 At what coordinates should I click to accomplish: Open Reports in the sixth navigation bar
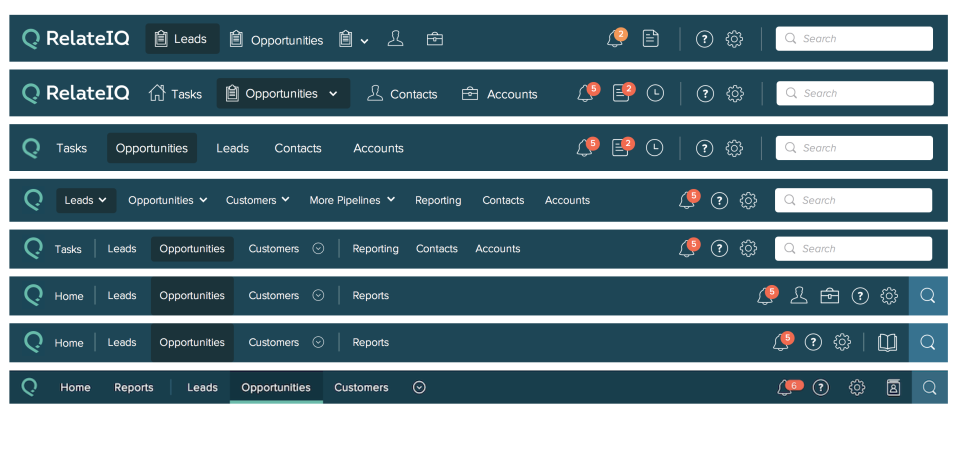point(370,296)
